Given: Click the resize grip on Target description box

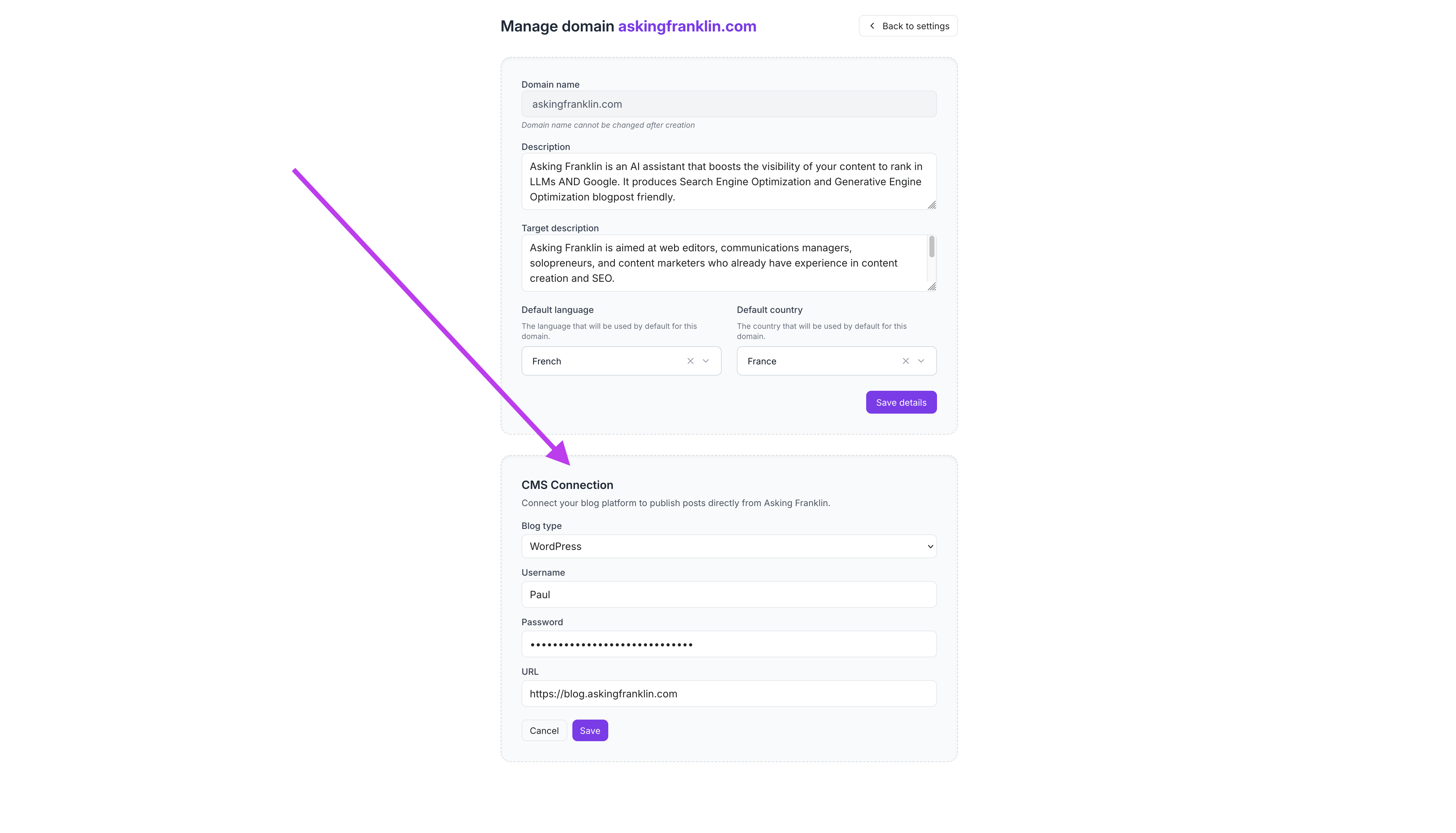Looking at the screenshot, I should 931,287.
